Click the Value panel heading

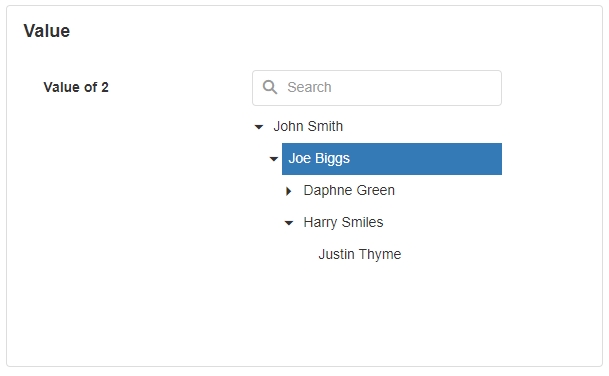[47, 31]
